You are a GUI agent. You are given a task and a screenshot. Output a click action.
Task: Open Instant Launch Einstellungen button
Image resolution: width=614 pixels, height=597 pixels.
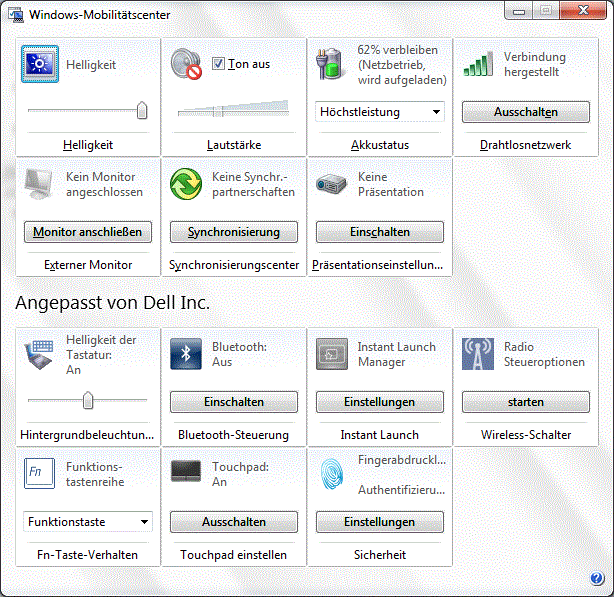click(380, 402)
